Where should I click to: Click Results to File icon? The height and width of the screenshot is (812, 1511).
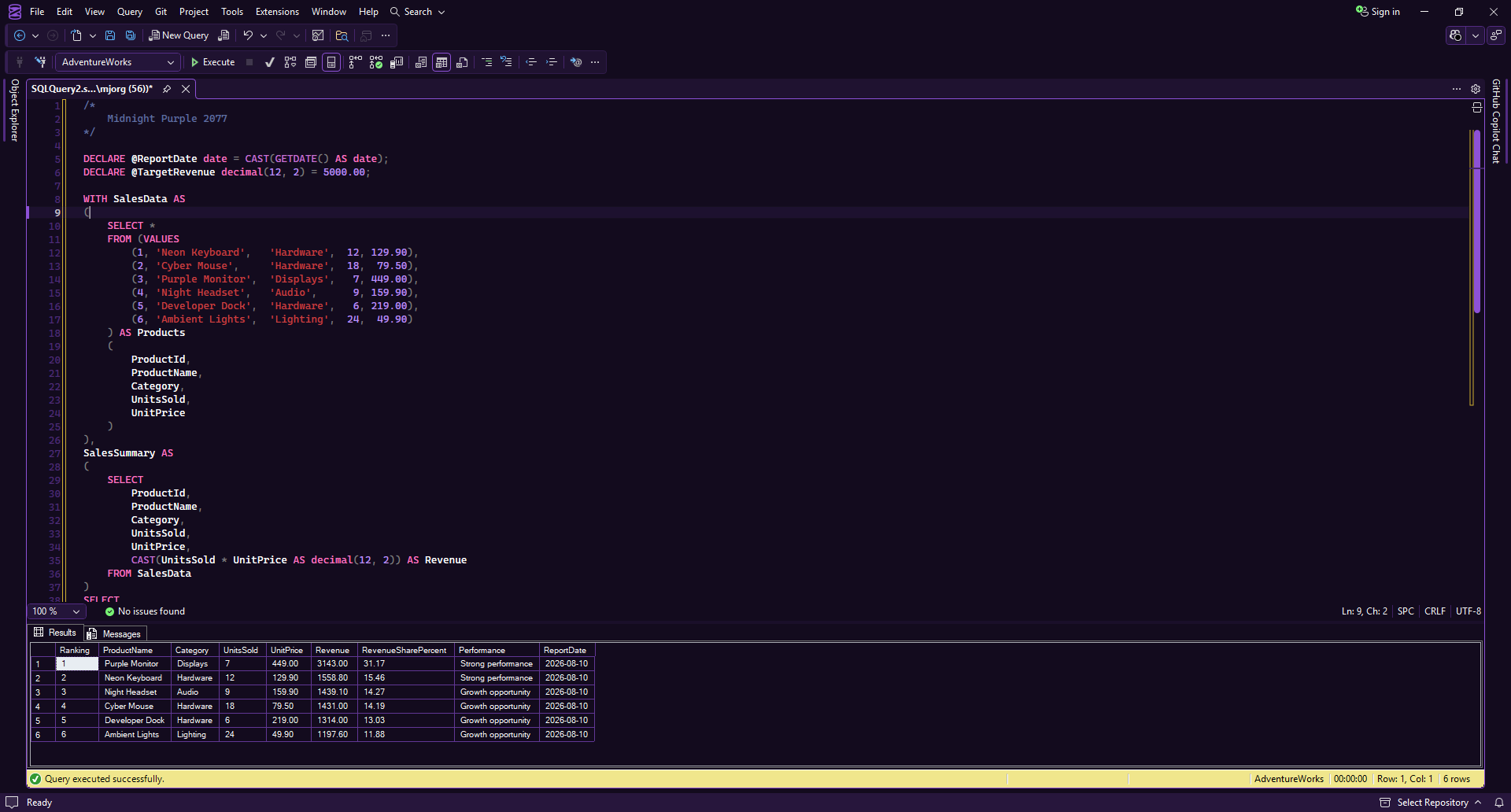coord(462,62)
